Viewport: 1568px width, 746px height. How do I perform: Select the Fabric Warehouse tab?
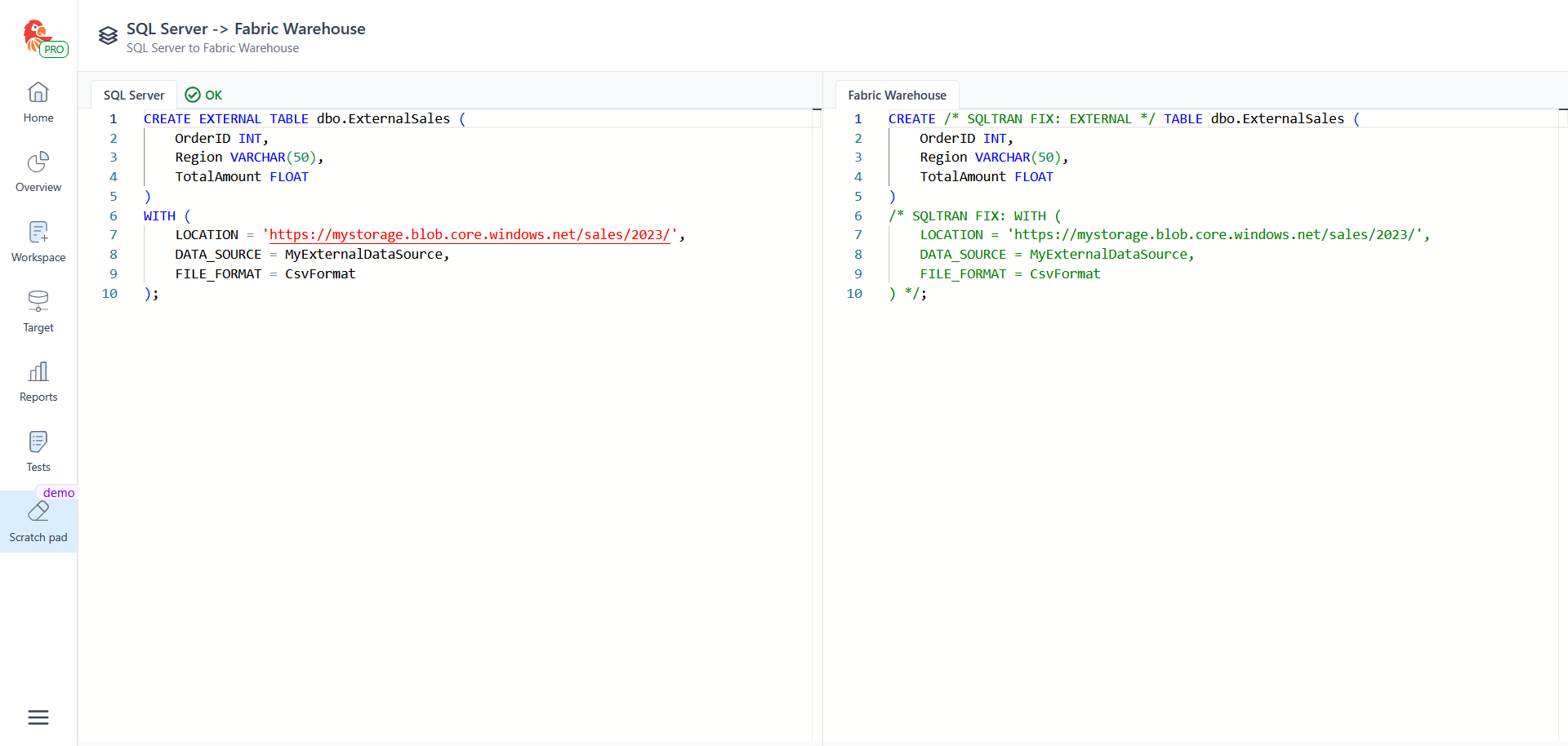click(897, 95)
